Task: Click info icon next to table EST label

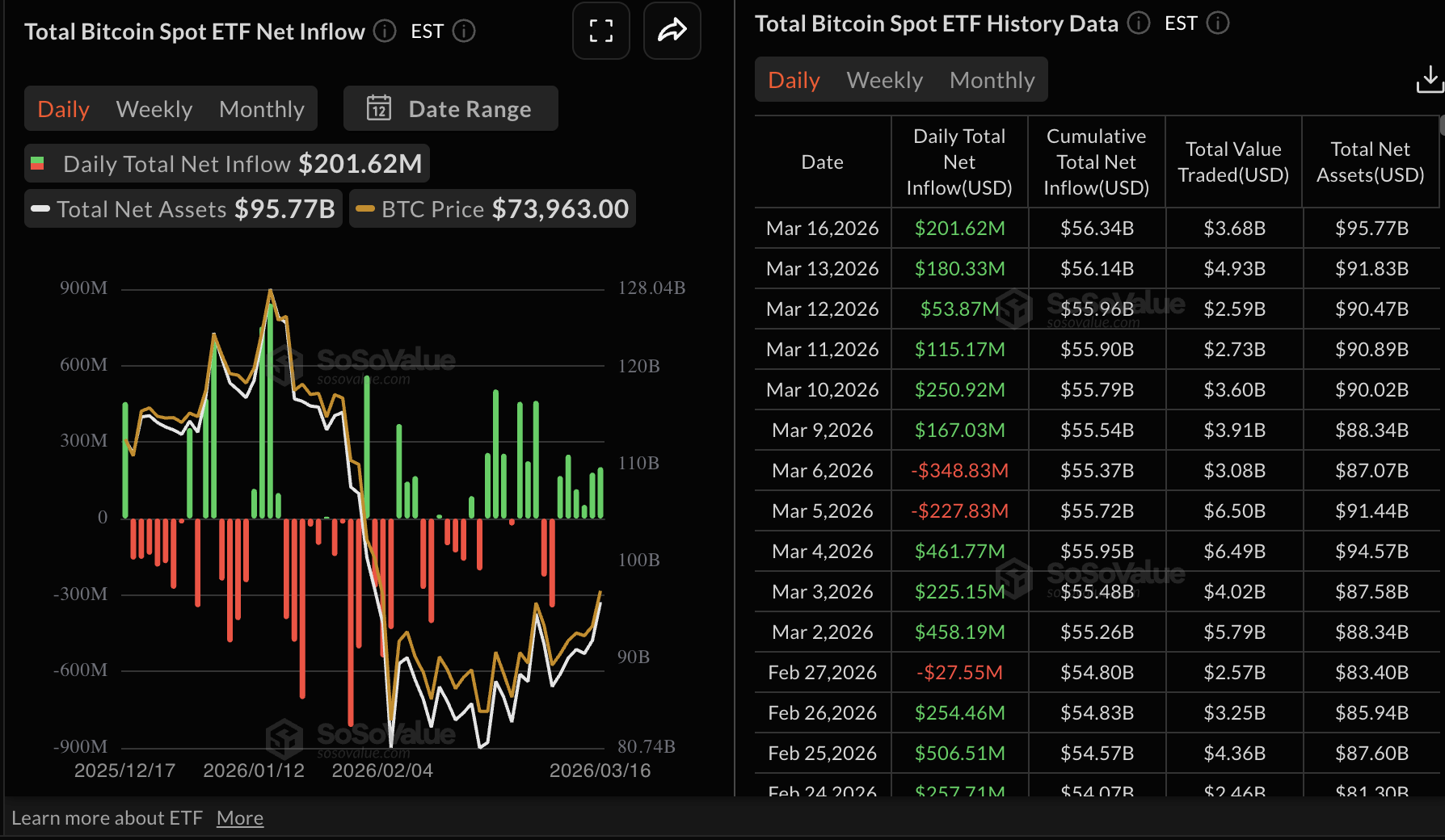Action: coord(1217,23)
